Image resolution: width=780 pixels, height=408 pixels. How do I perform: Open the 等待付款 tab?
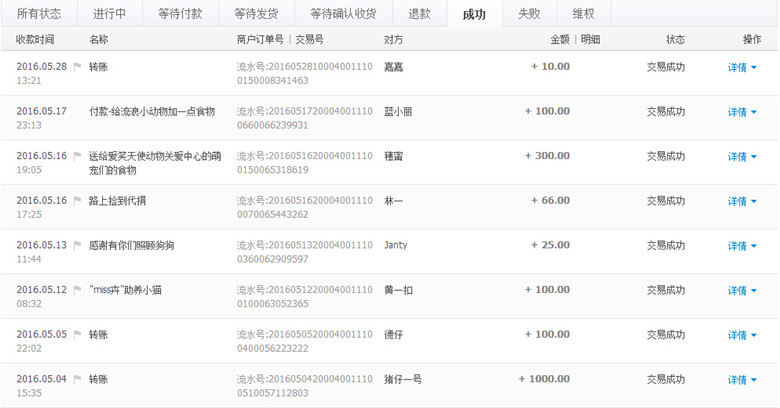180,14
